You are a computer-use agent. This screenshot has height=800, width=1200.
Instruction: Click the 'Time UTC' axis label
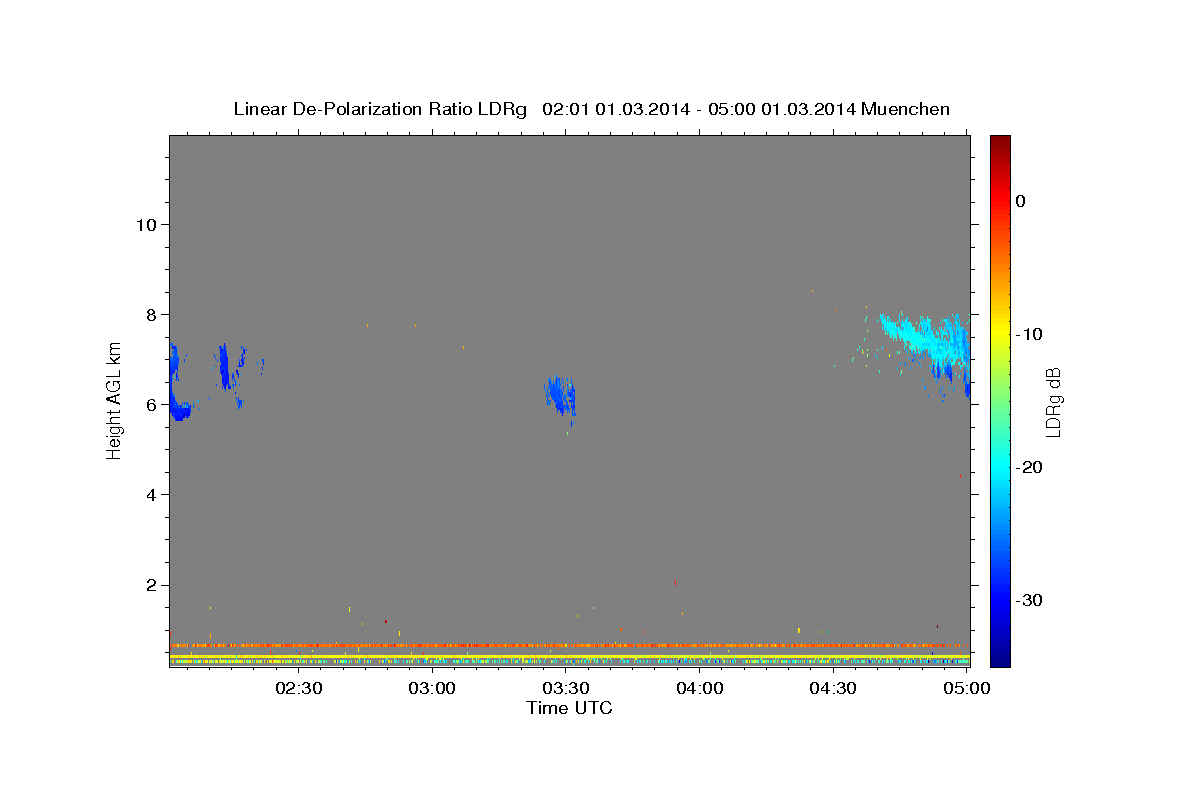(x=569, y=708)
